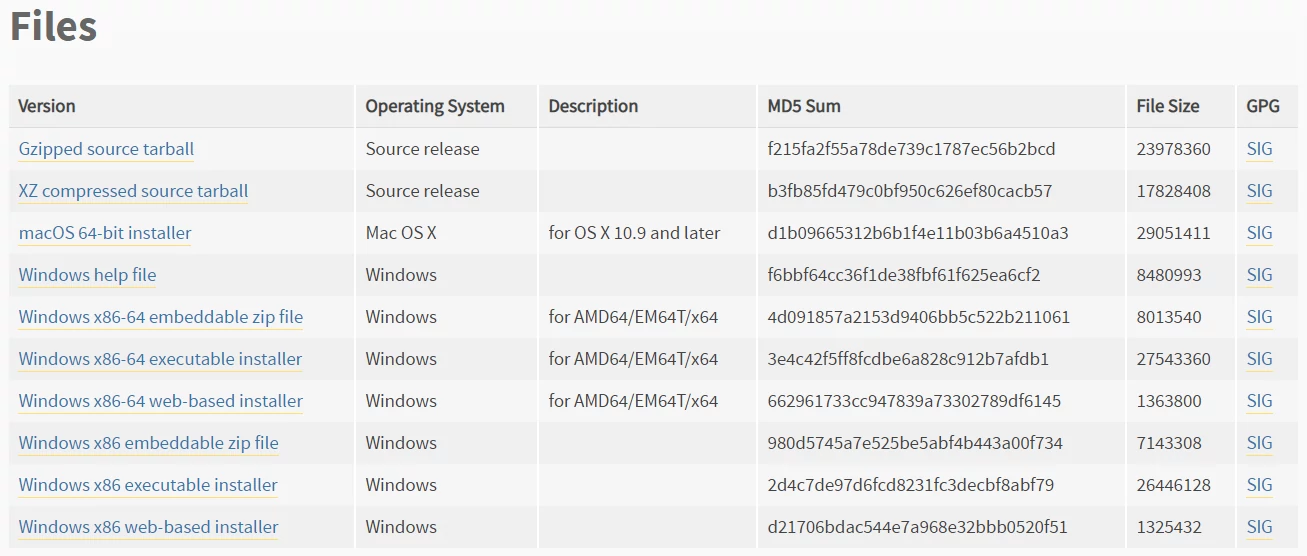Click Windows x86 web-based installer link
This screenshot has height=556, width=1307.
(x=148, y=527)
